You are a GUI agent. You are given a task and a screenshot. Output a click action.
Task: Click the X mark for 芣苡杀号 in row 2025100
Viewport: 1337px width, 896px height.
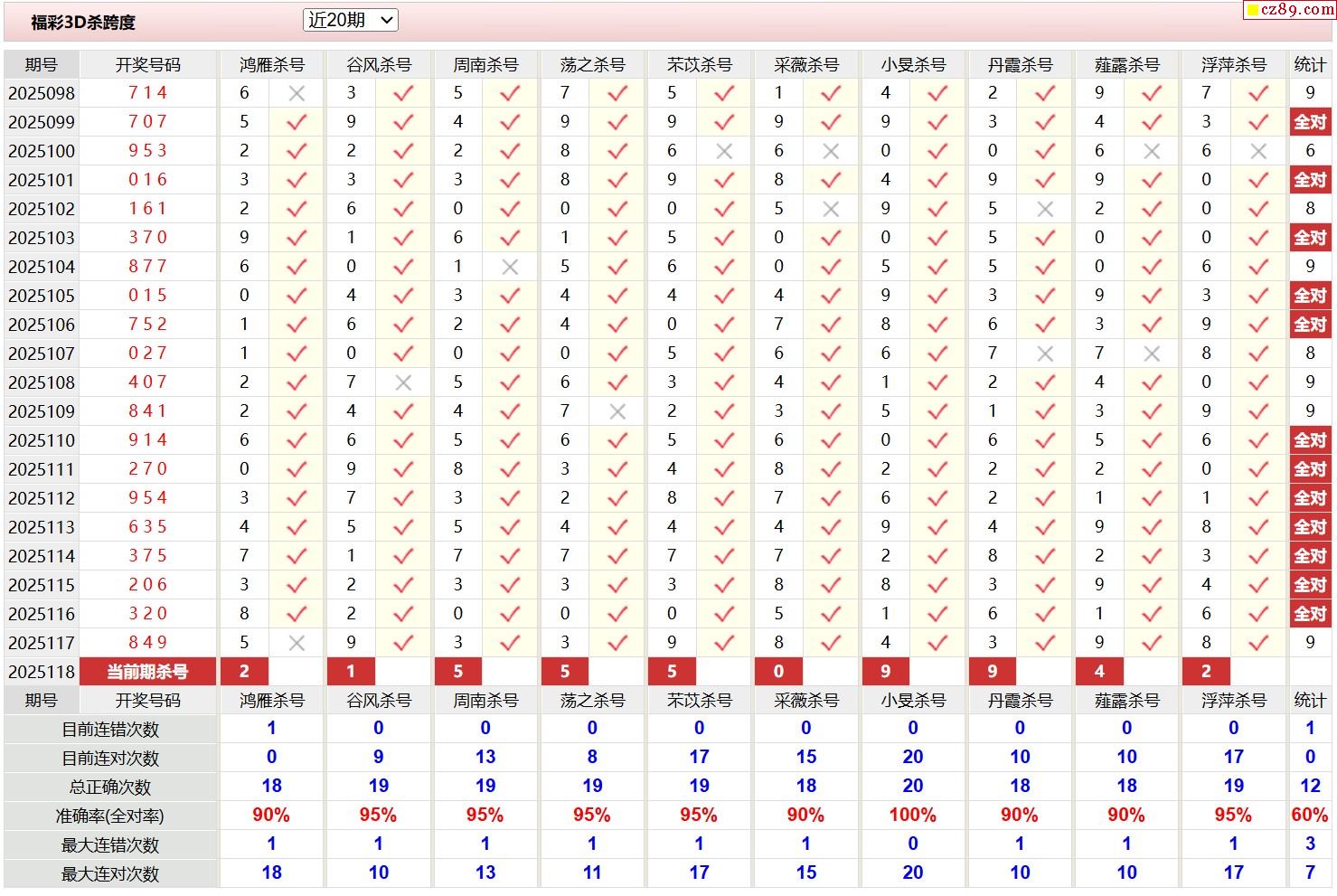coord(724,151)
